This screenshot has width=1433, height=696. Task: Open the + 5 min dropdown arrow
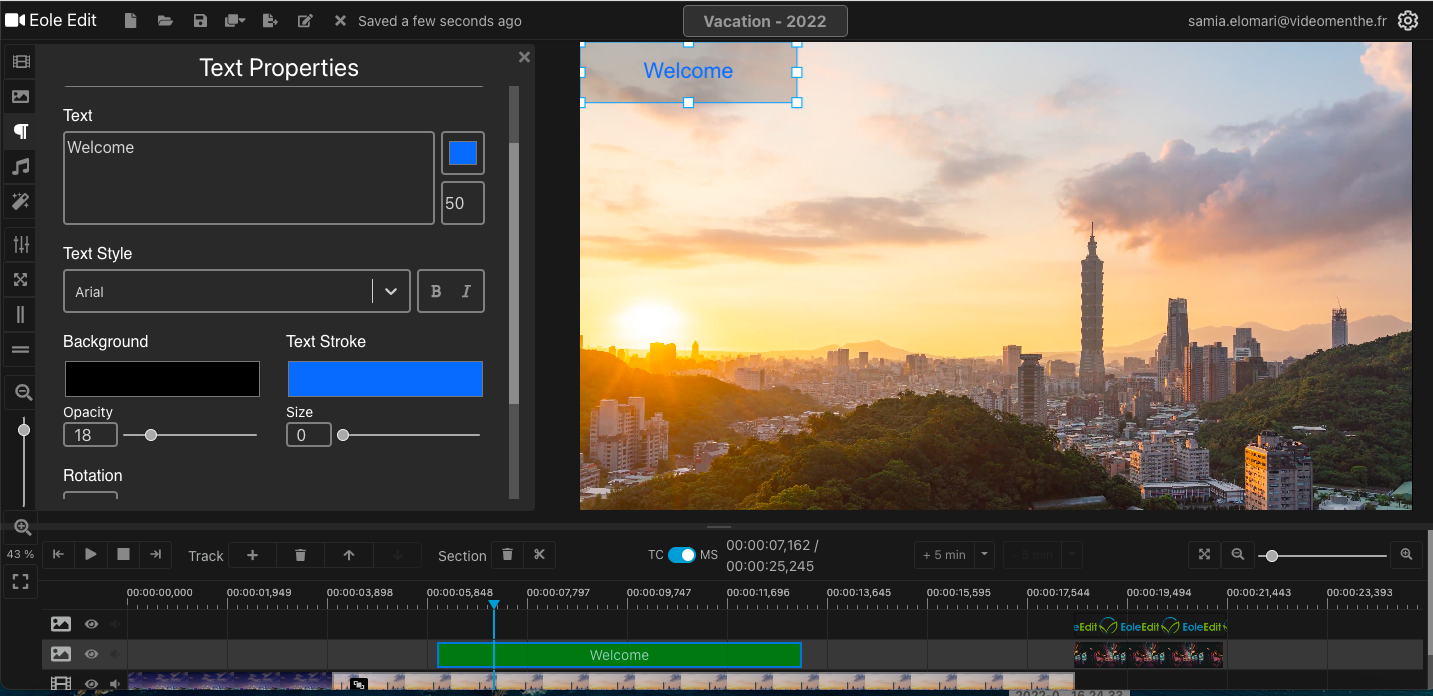click(984, 555)
